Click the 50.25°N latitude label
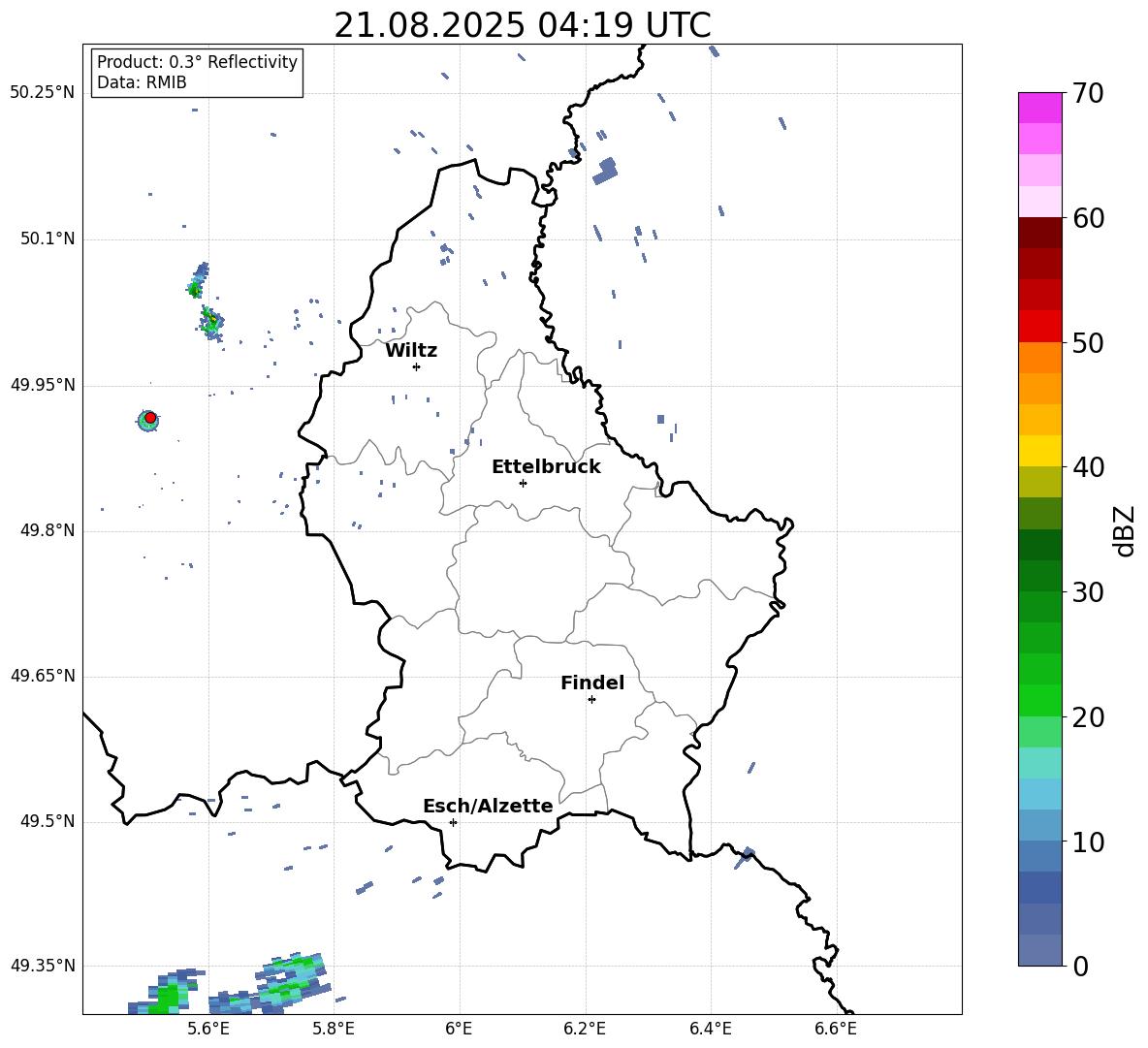This screenshot has height=1048, width=1148. click(x=43, y=93)
